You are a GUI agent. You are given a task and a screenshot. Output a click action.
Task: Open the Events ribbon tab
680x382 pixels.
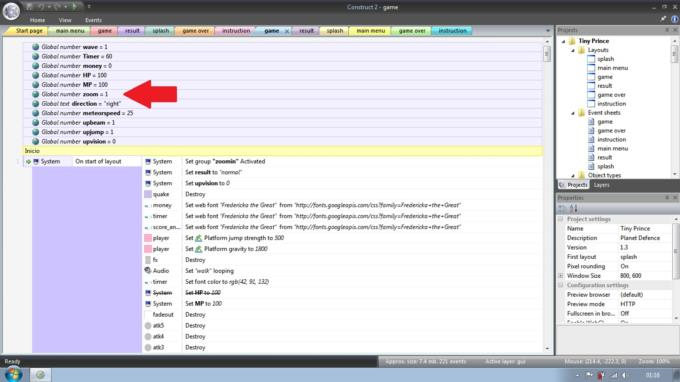click(93, 20)
